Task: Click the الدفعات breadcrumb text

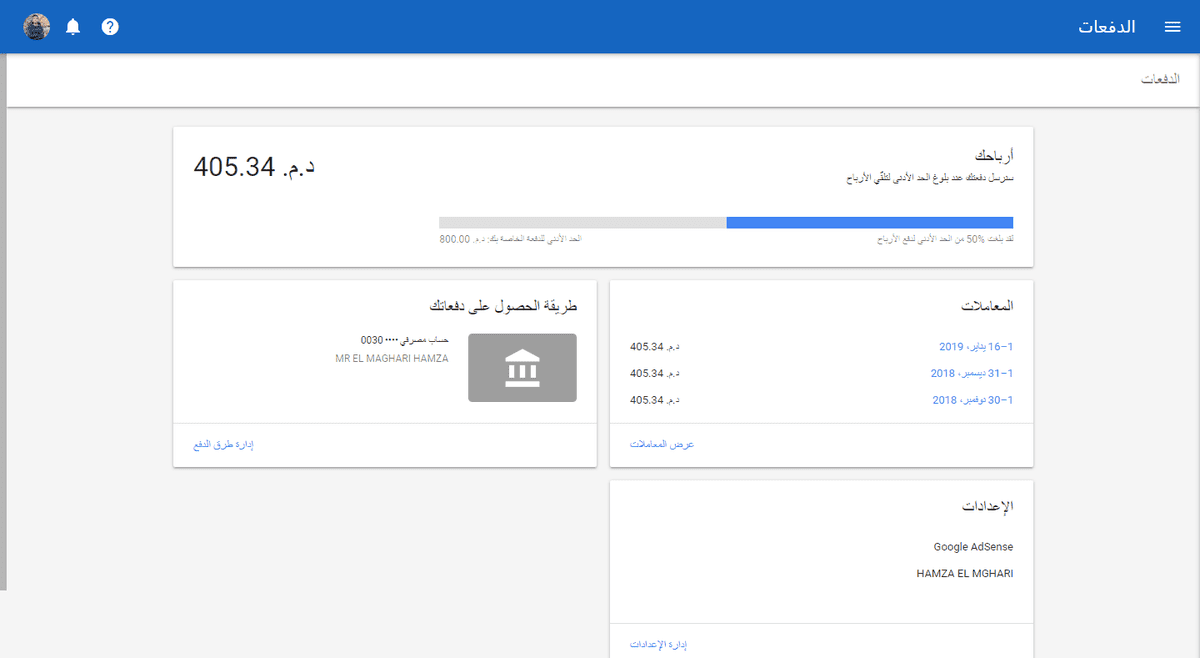Action: point(1161,78)
